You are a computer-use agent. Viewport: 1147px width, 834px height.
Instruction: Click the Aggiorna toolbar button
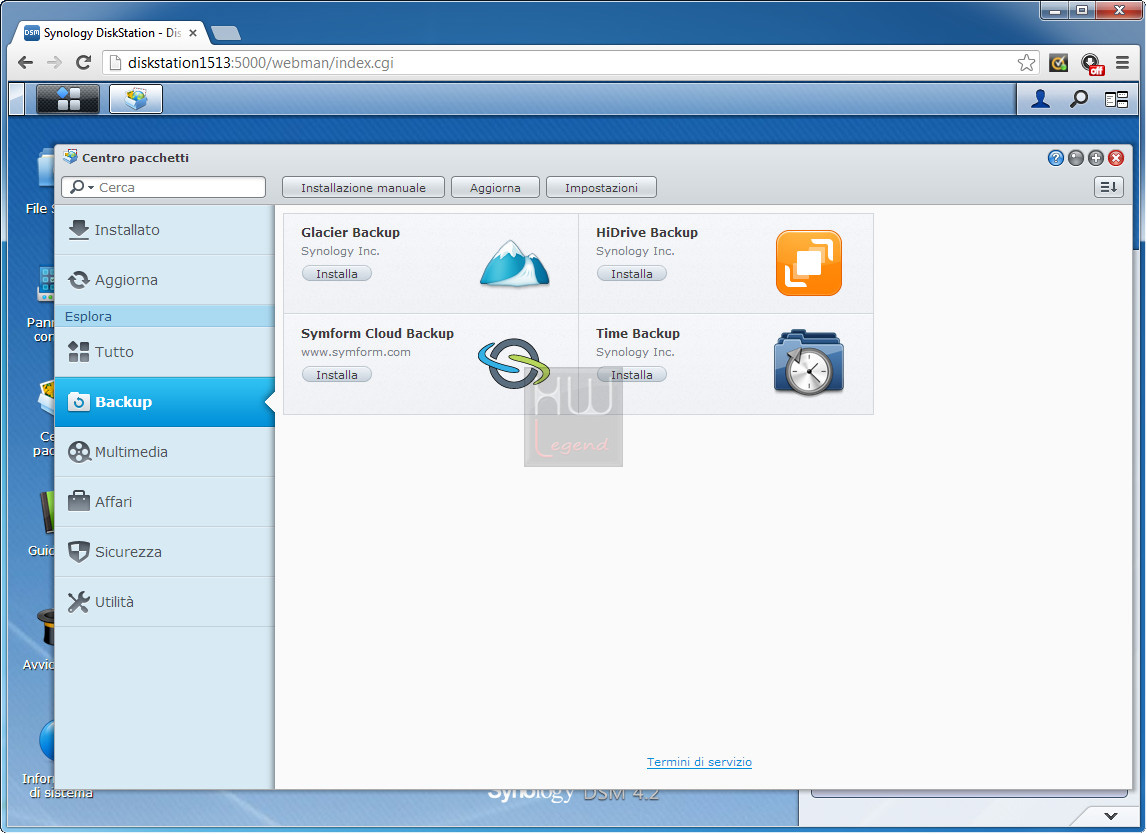tap(495, 187)
